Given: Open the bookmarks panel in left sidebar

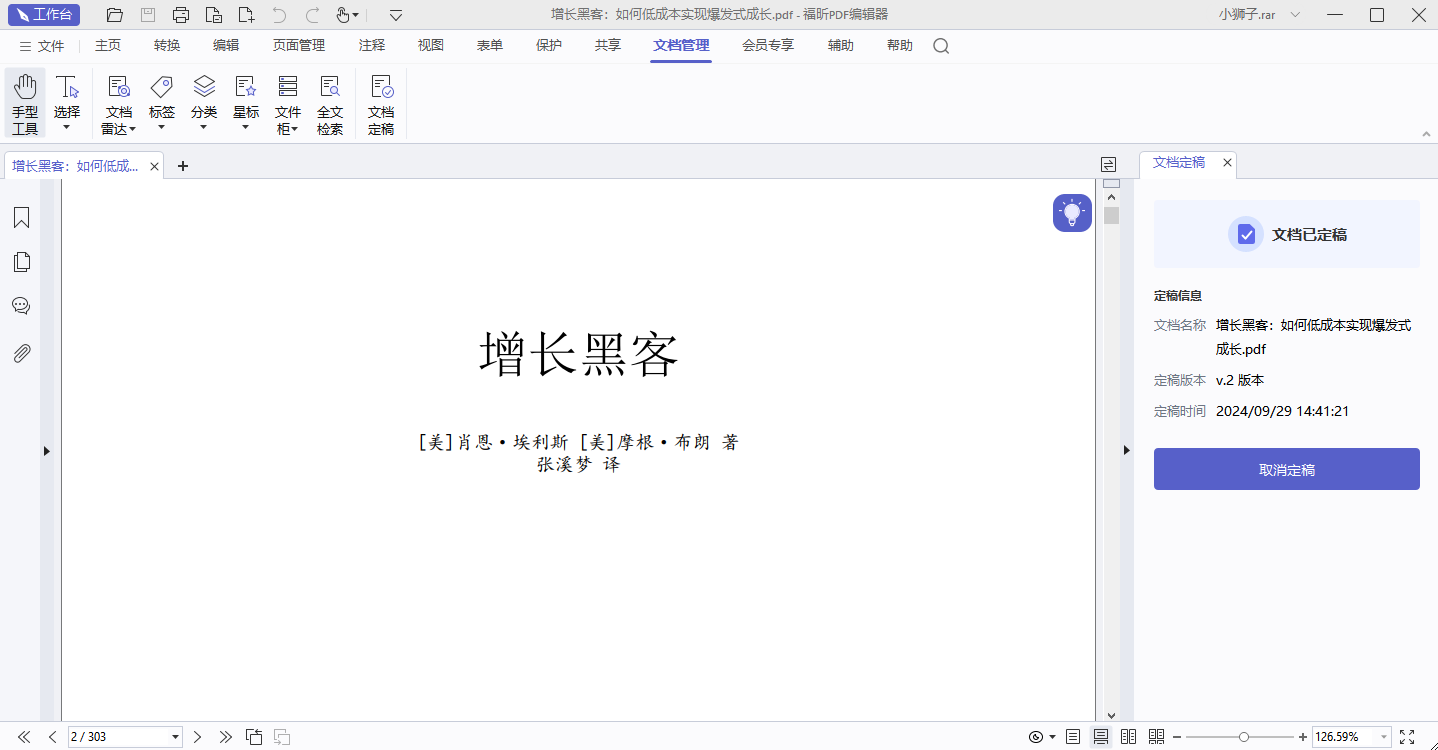Looking at the screenshot, I should pos(21,218).
